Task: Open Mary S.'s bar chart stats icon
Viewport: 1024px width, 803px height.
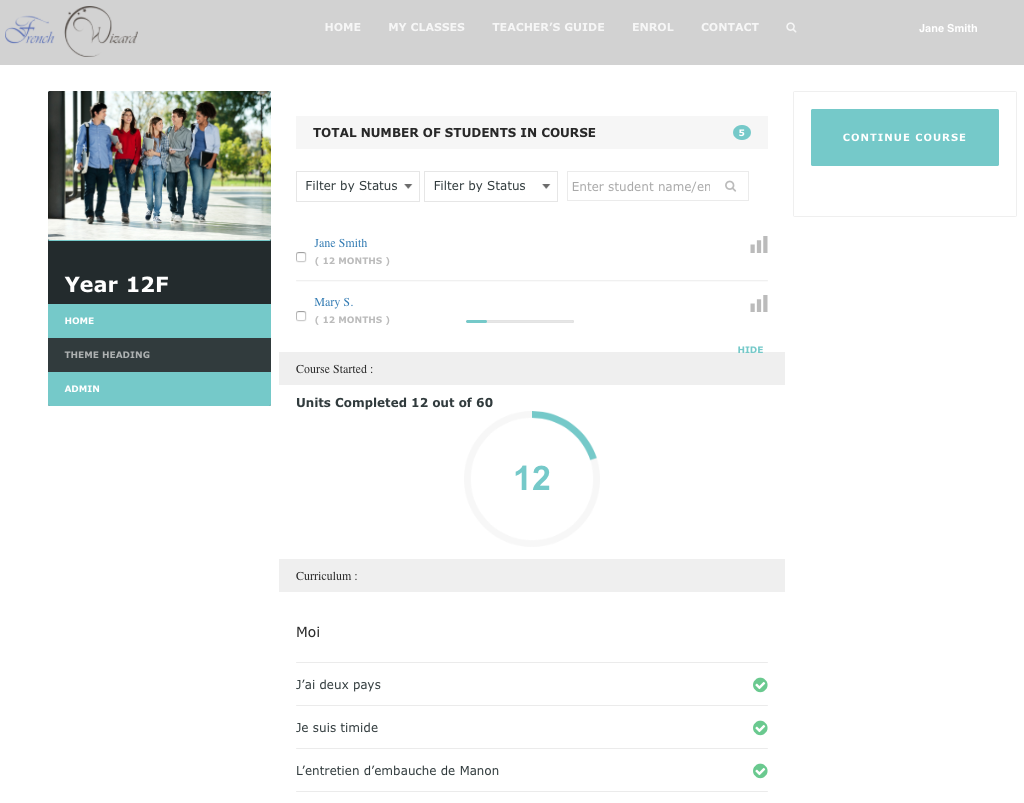Action: click(x=759, y=304)
